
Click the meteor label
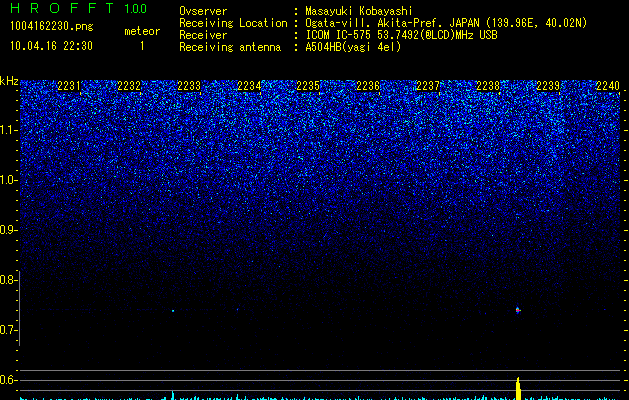point(142,31)
